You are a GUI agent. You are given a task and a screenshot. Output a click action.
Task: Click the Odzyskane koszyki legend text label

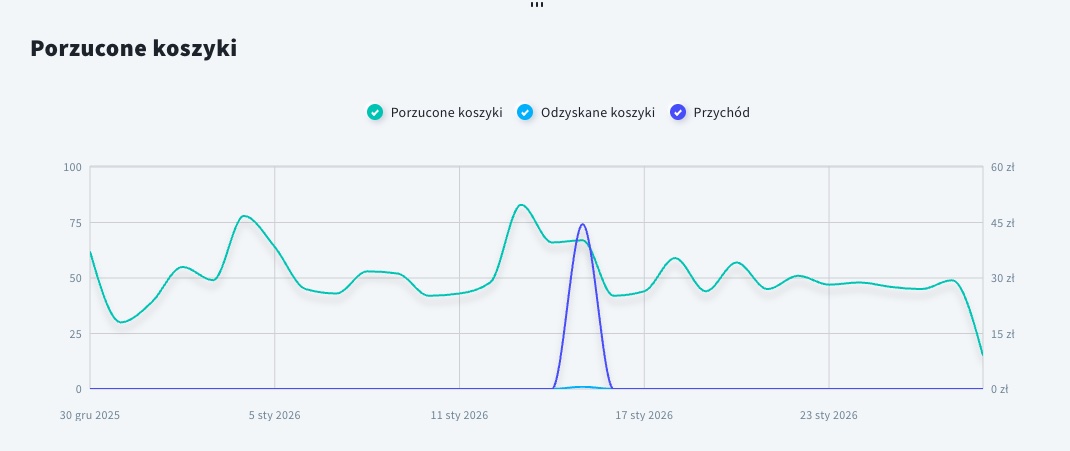pos(597,113)
